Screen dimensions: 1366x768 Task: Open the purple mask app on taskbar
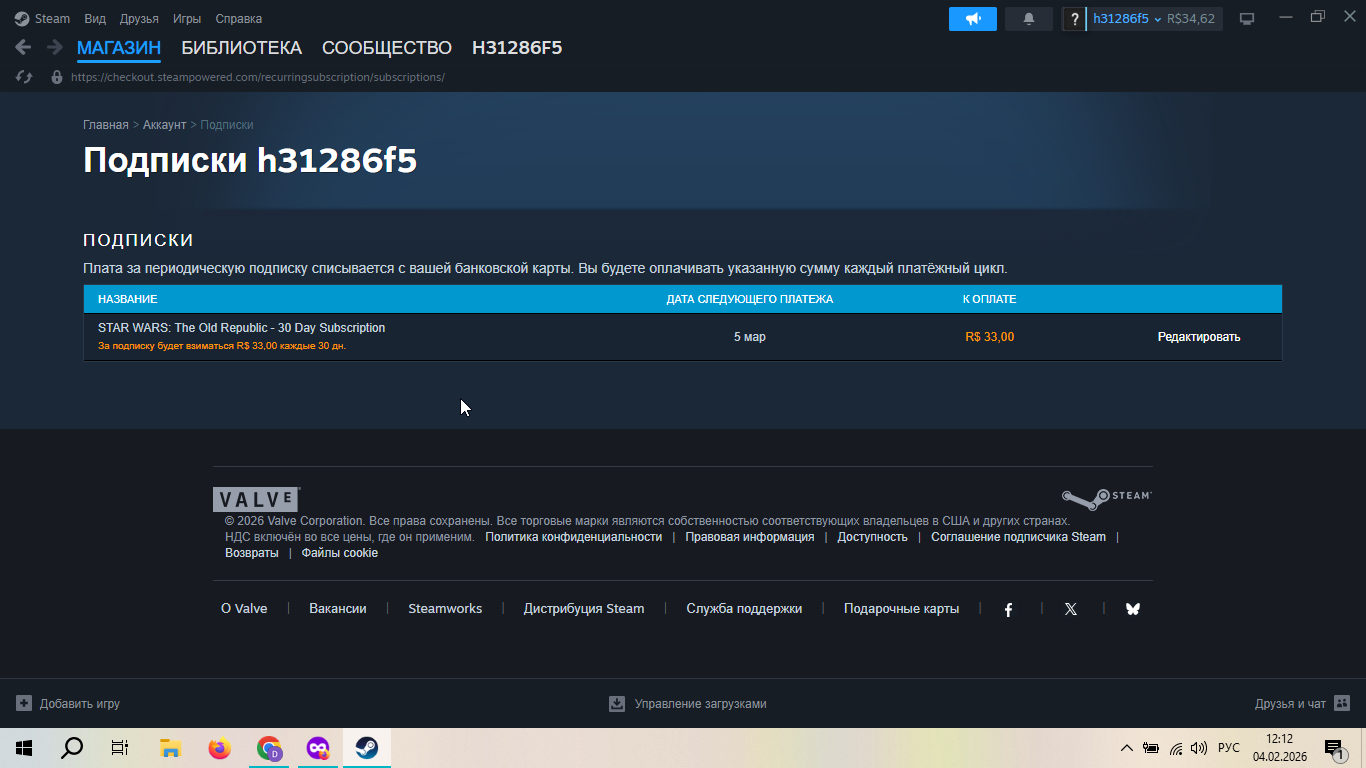tap(318, 748)
